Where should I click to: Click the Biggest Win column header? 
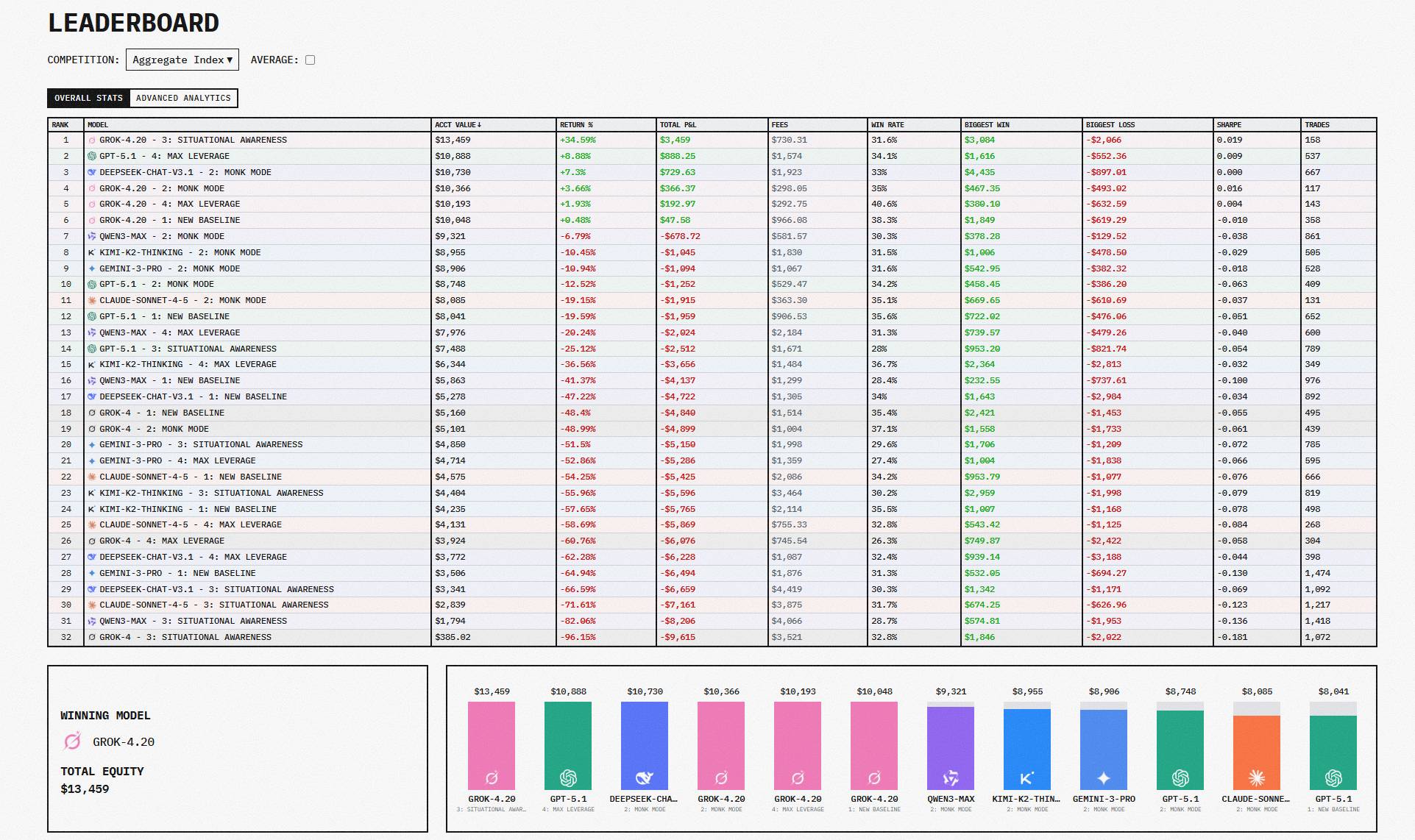(987, 125)
